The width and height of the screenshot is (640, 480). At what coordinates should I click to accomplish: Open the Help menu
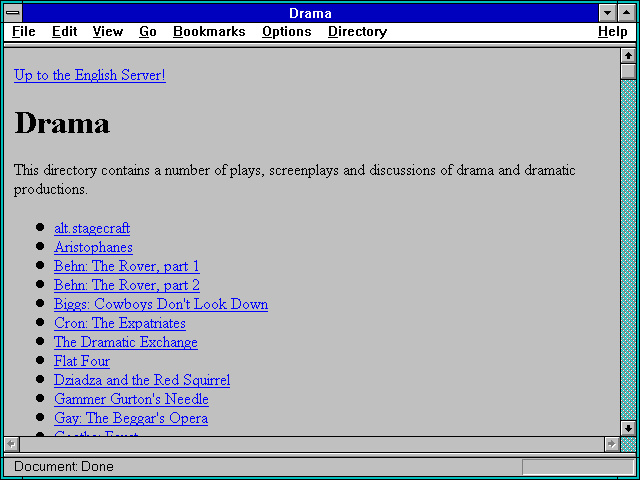(613, 32)
